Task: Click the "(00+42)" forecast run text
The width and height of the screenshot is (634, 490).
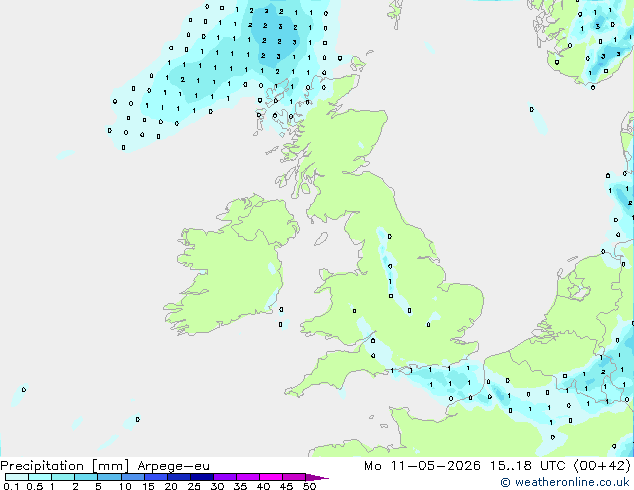Action: pyautogui.click(x=602, y=466)
